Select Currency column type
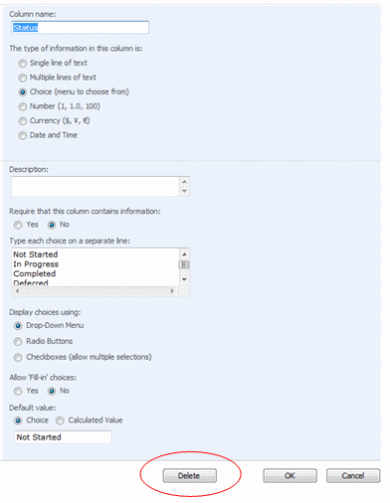Screen dimensions: 390x503 point(23,121)
